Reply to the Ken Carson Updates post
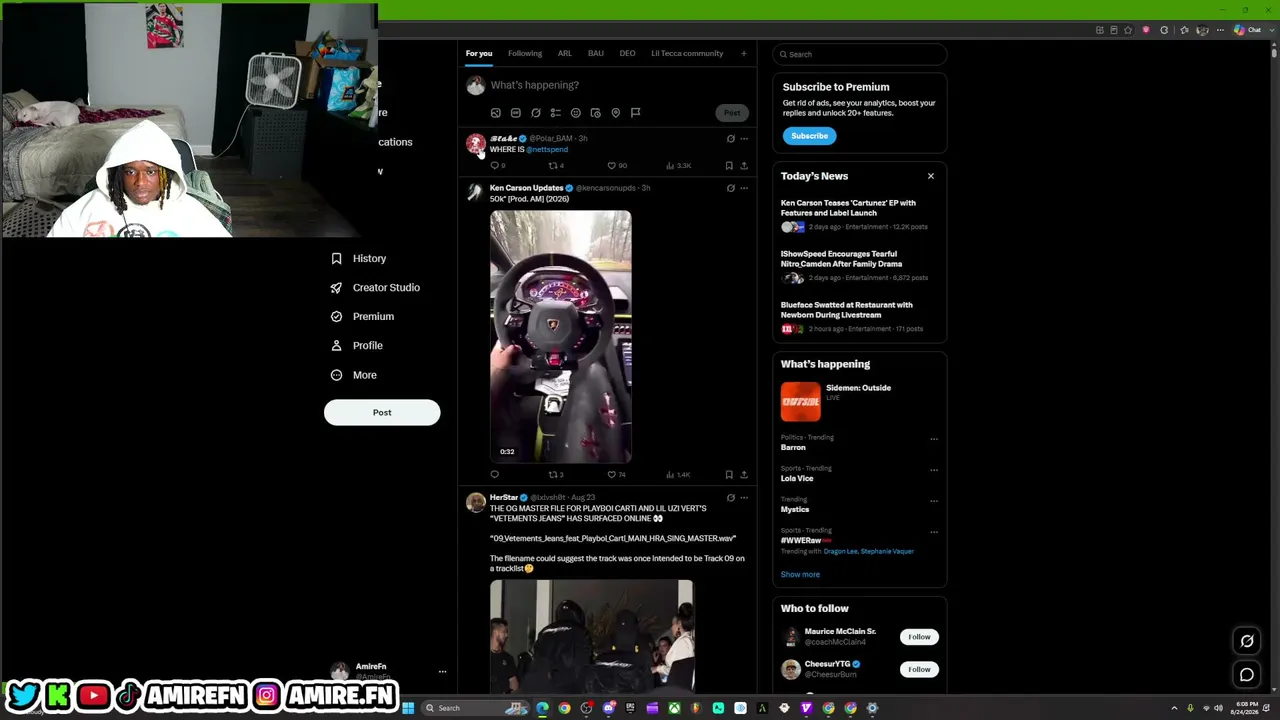Screen dimensions: 1280x720 coord(494,475)
